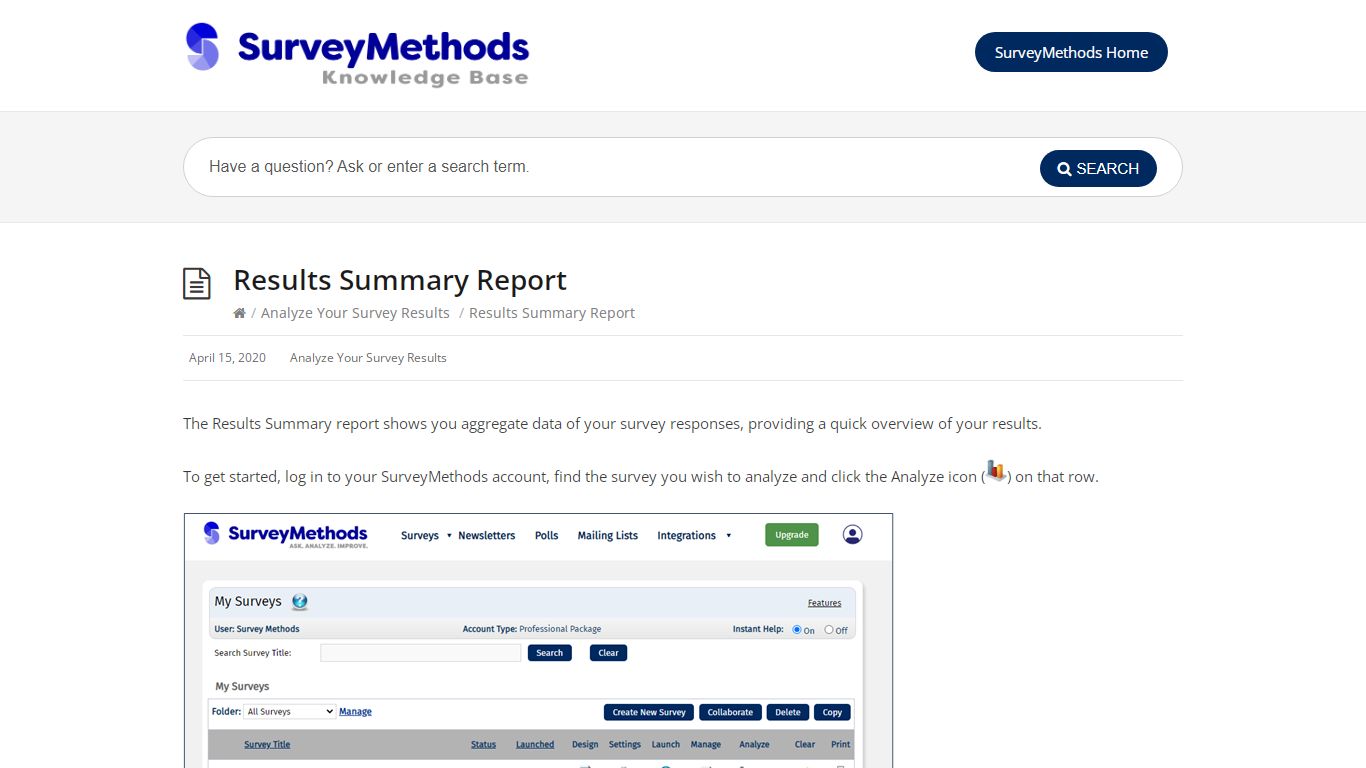Select Newsletters in embedded screenshot nav

tap(487, 536)
